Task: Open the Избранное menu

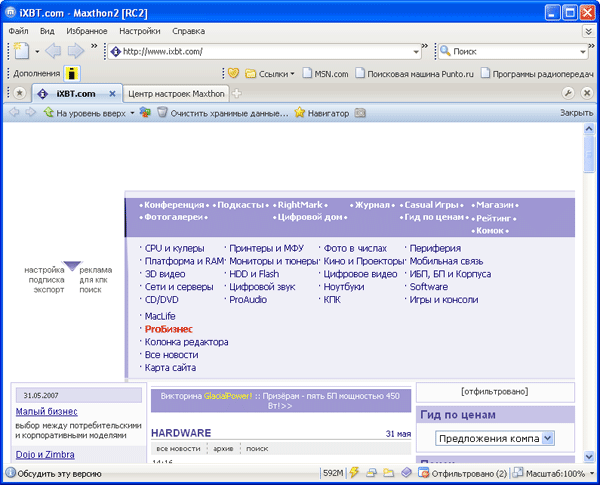Action: [x=86, y=31]
